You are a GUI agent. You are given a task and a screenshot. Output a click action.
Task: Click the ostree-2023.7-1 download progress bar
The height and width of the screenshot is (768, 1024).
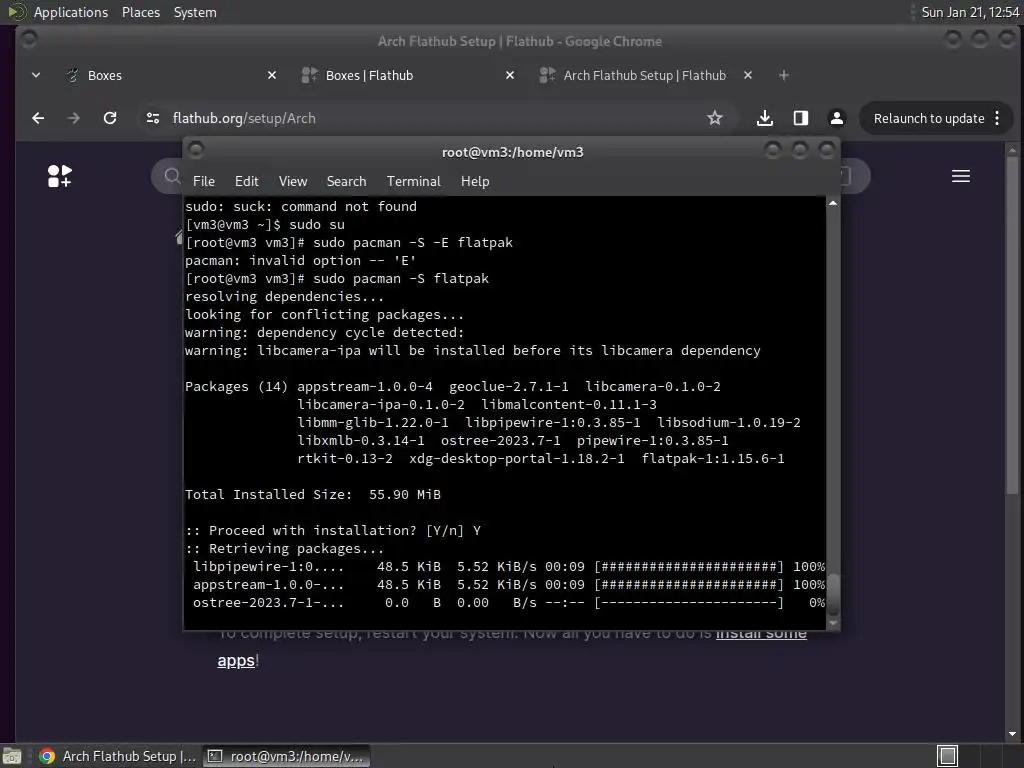689,603
